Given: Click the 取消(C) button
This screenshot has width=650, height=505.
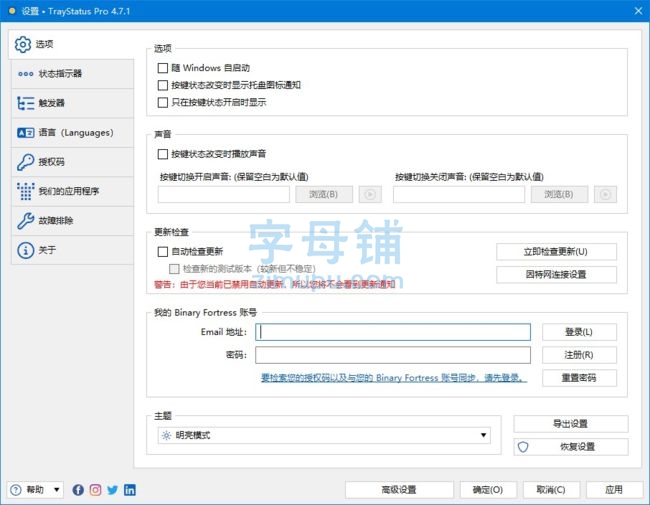Looking at the screenshot, I should pyautogui.click(x=551, y=490).
